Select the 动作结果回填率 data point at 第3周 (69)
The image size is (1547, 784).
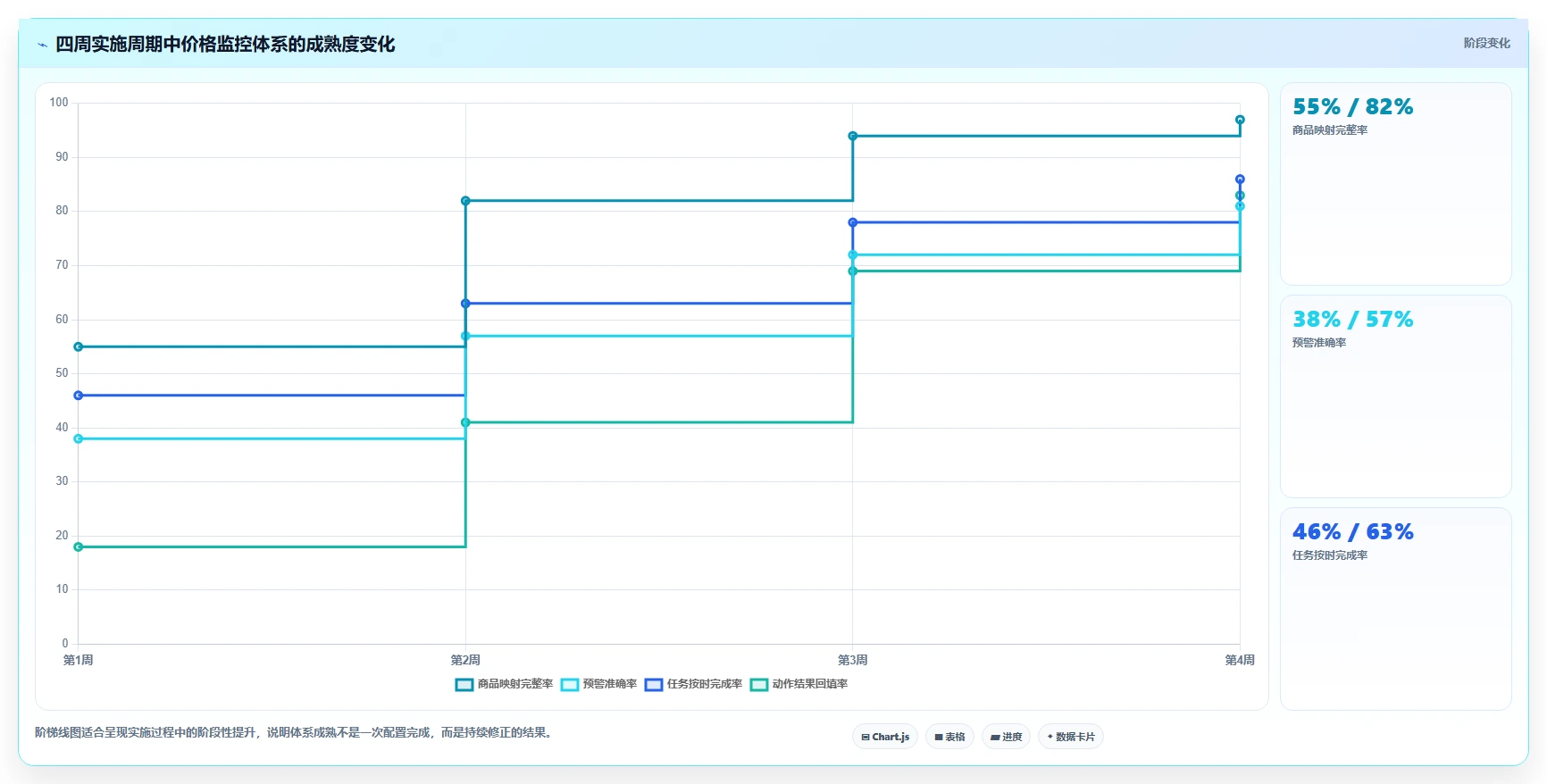point(853,271)
